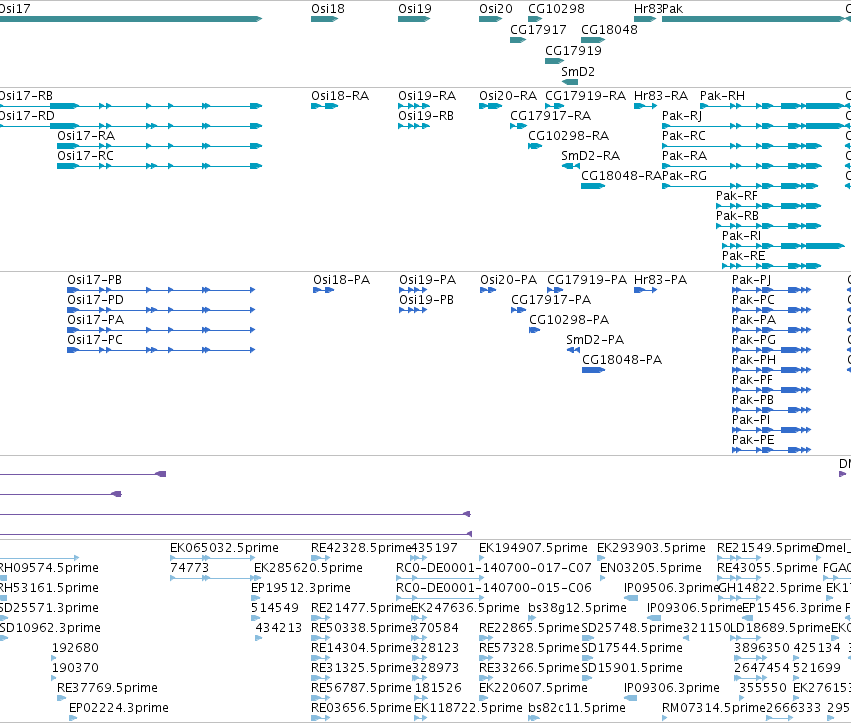Click the Osi17-PB protein label

point(94,280)
